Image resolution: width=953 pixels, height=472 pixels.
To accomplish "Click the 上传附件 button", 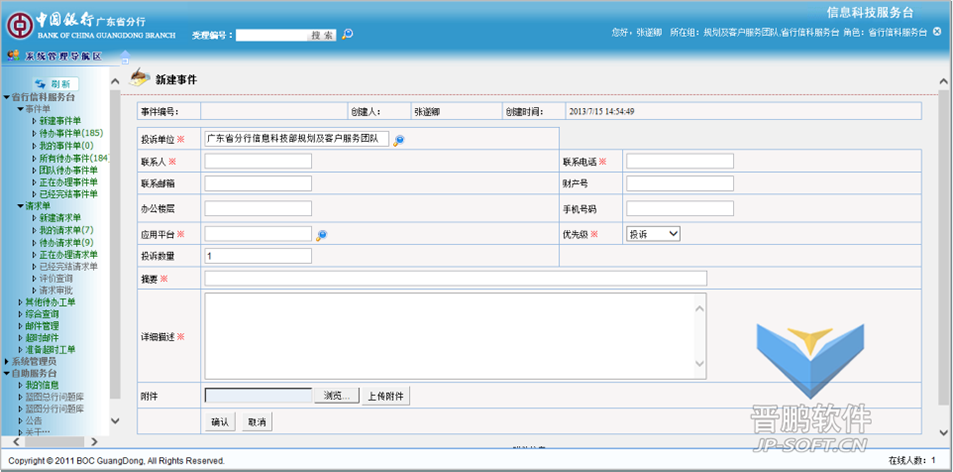I will (386, 396).
